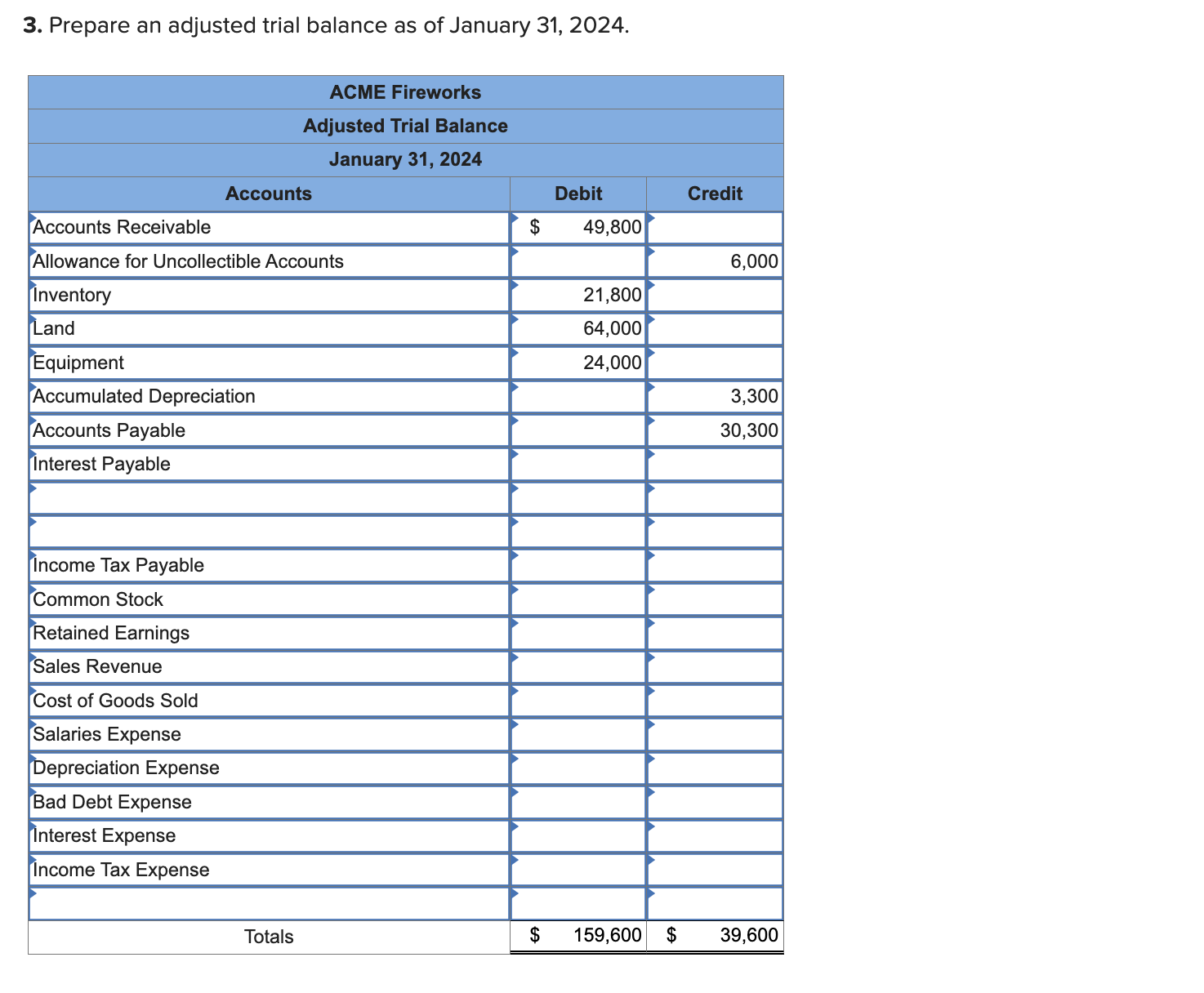
Task: Open the Accounts Payable account dropdown
Action: click(x=270, y=430)
